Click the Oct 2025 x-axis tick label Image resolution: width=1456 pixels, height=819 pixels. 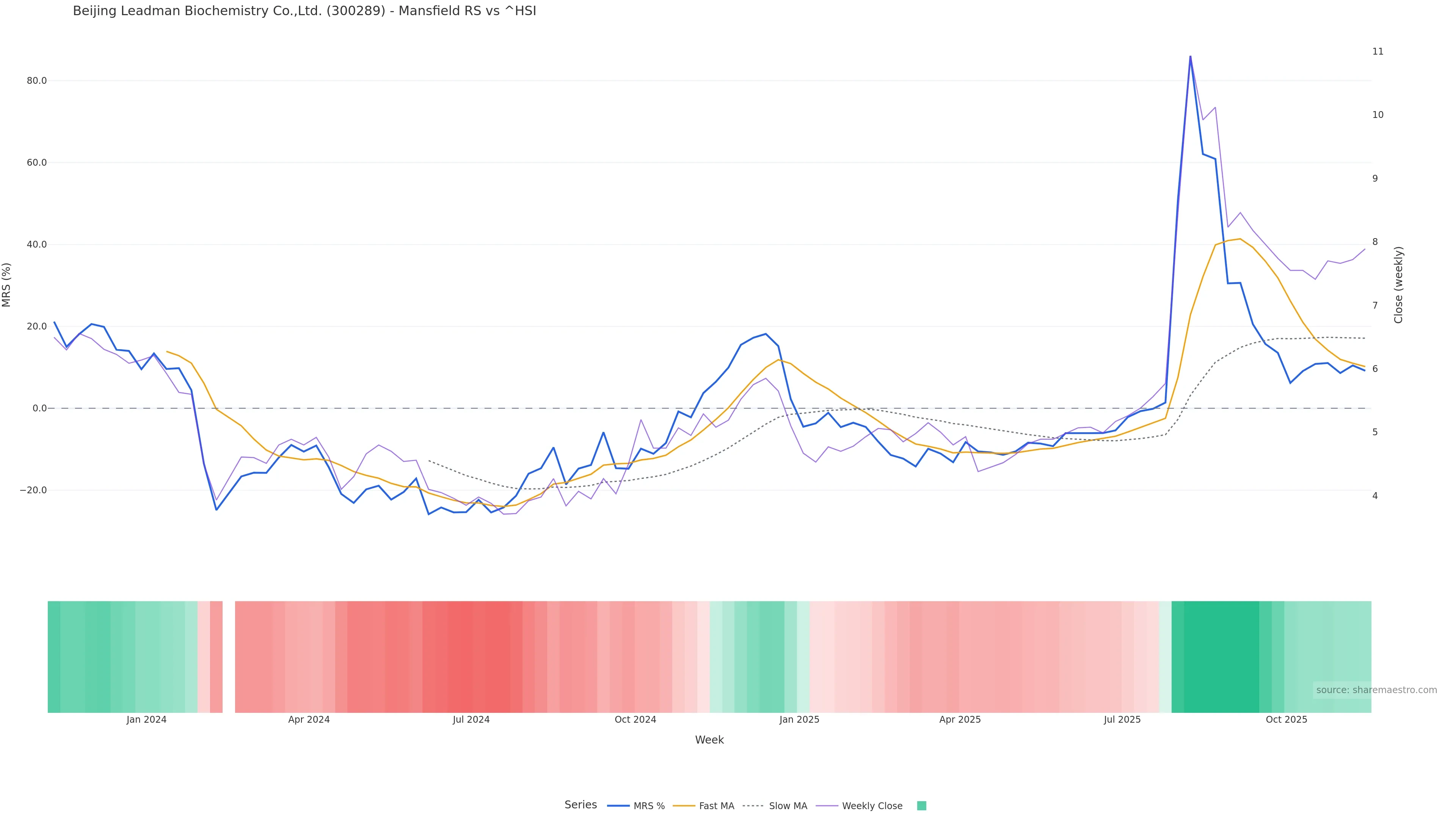[x=1286, y=720]
